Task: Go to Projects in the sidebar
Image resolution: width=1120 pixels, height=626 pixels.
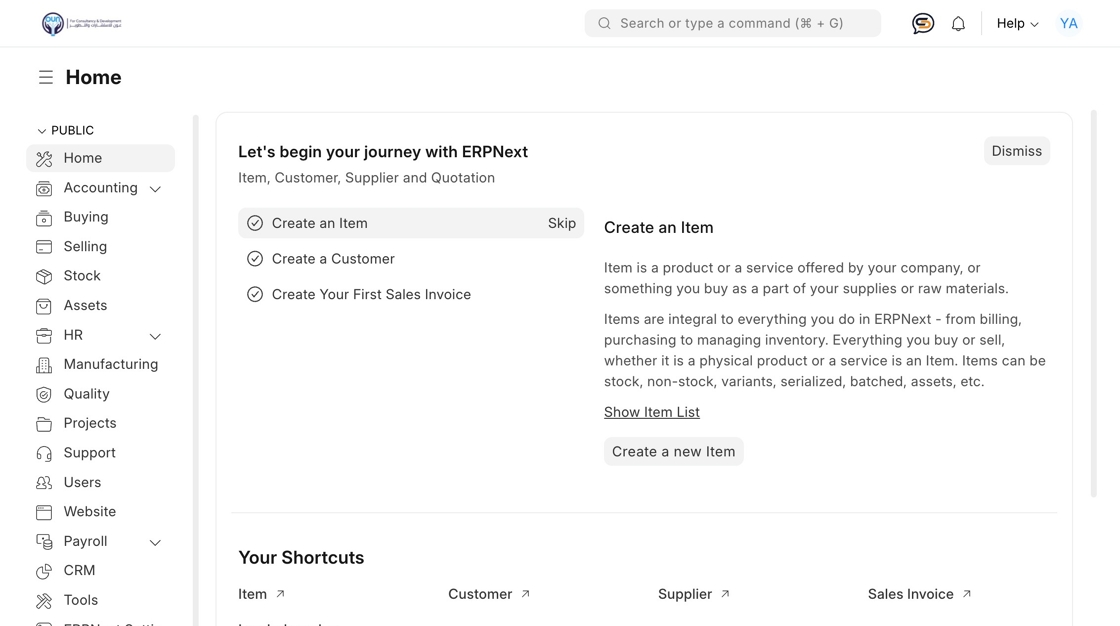Action: 90,424
